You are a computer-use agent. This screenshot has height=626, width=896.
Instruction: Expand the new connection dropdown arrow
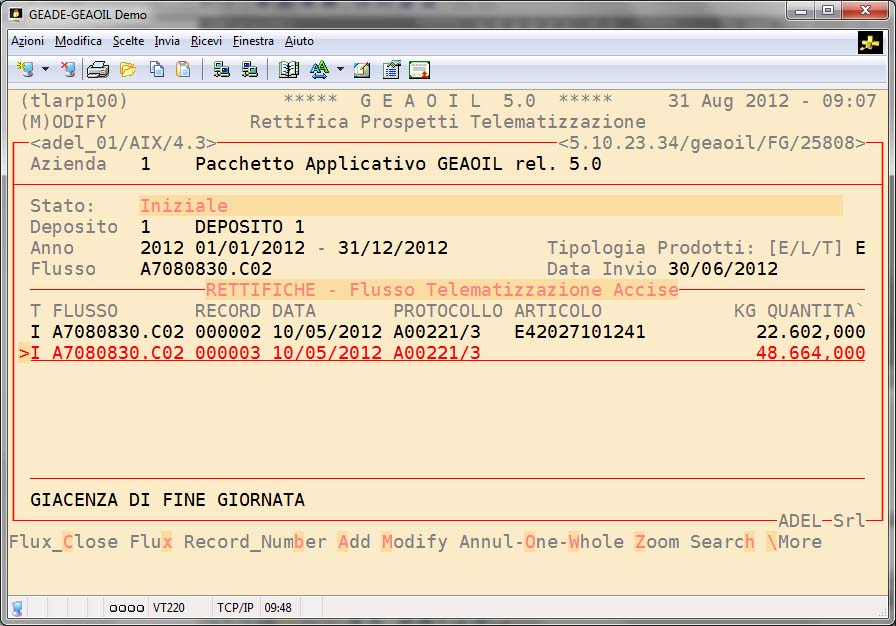click(45, 70)
